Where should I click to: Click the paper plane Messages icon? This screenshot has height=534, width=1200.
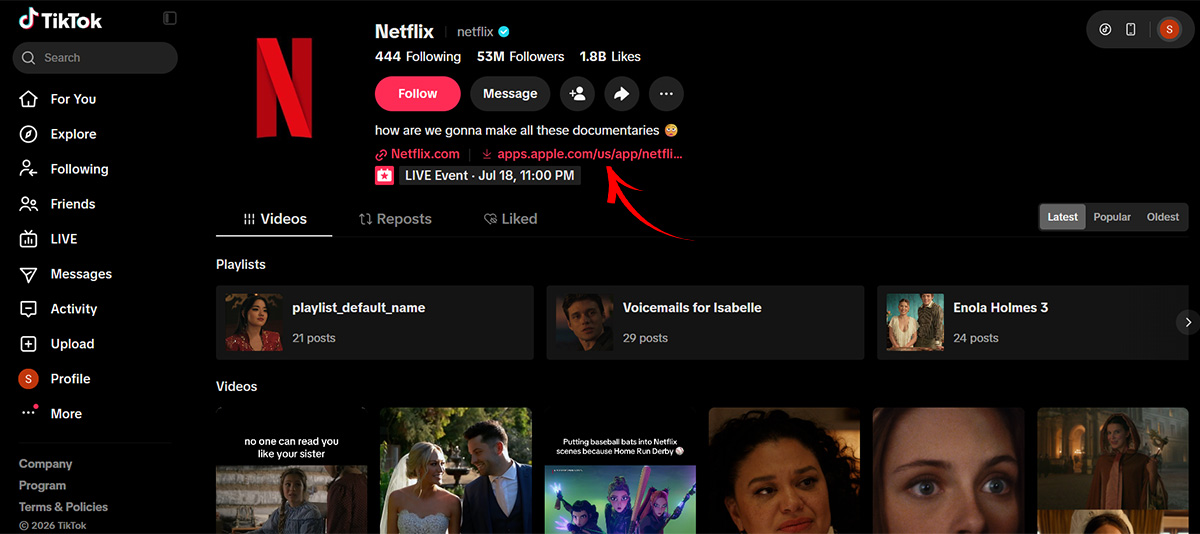29,274
